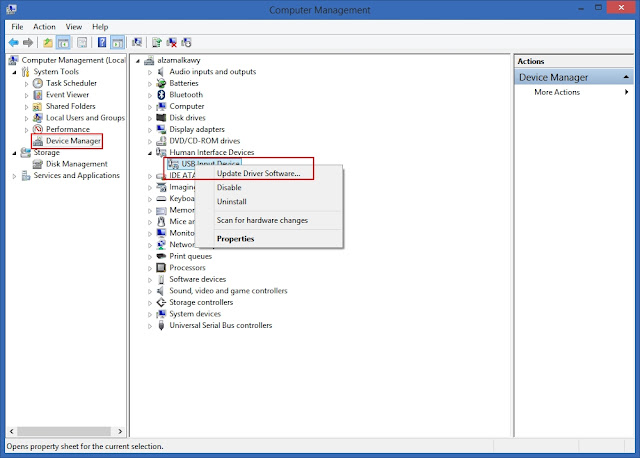Open the Action menu
Screen dimensions: 640x458
pyautogui.click(x=44, y=27)
